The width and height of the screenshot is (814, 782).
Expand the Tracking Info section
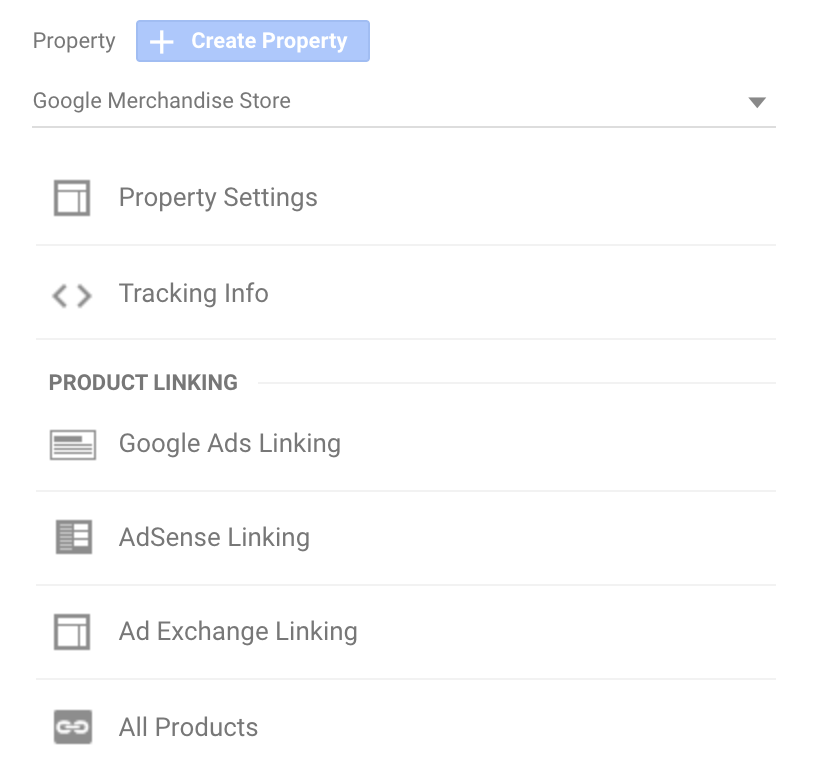193,294
